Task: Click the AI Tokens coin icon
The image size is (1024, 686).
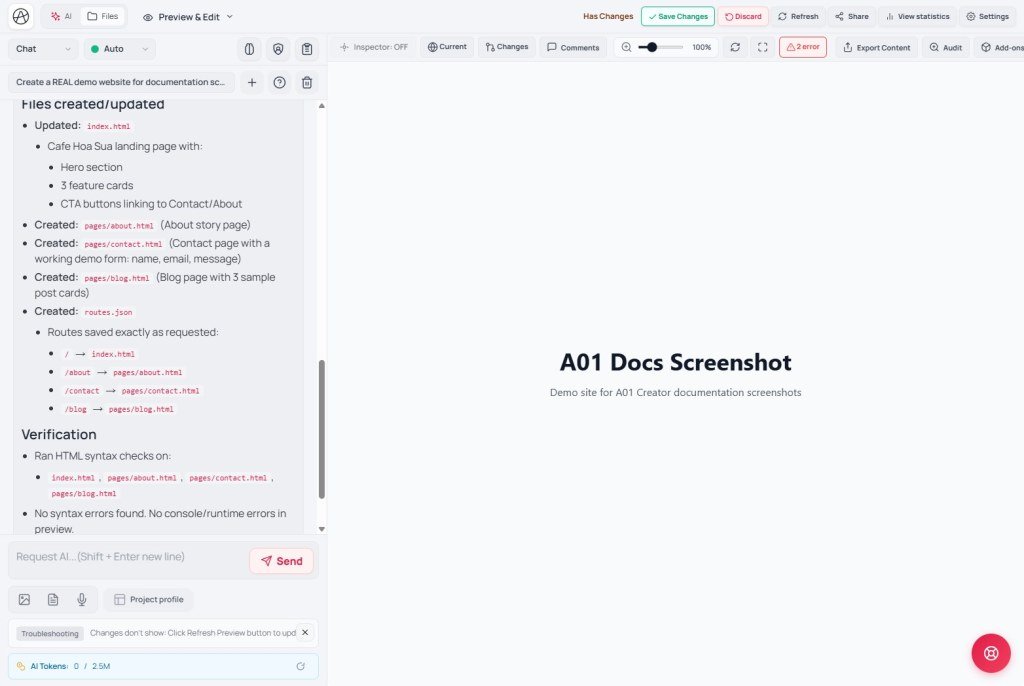Action: [x=21, y=666]
